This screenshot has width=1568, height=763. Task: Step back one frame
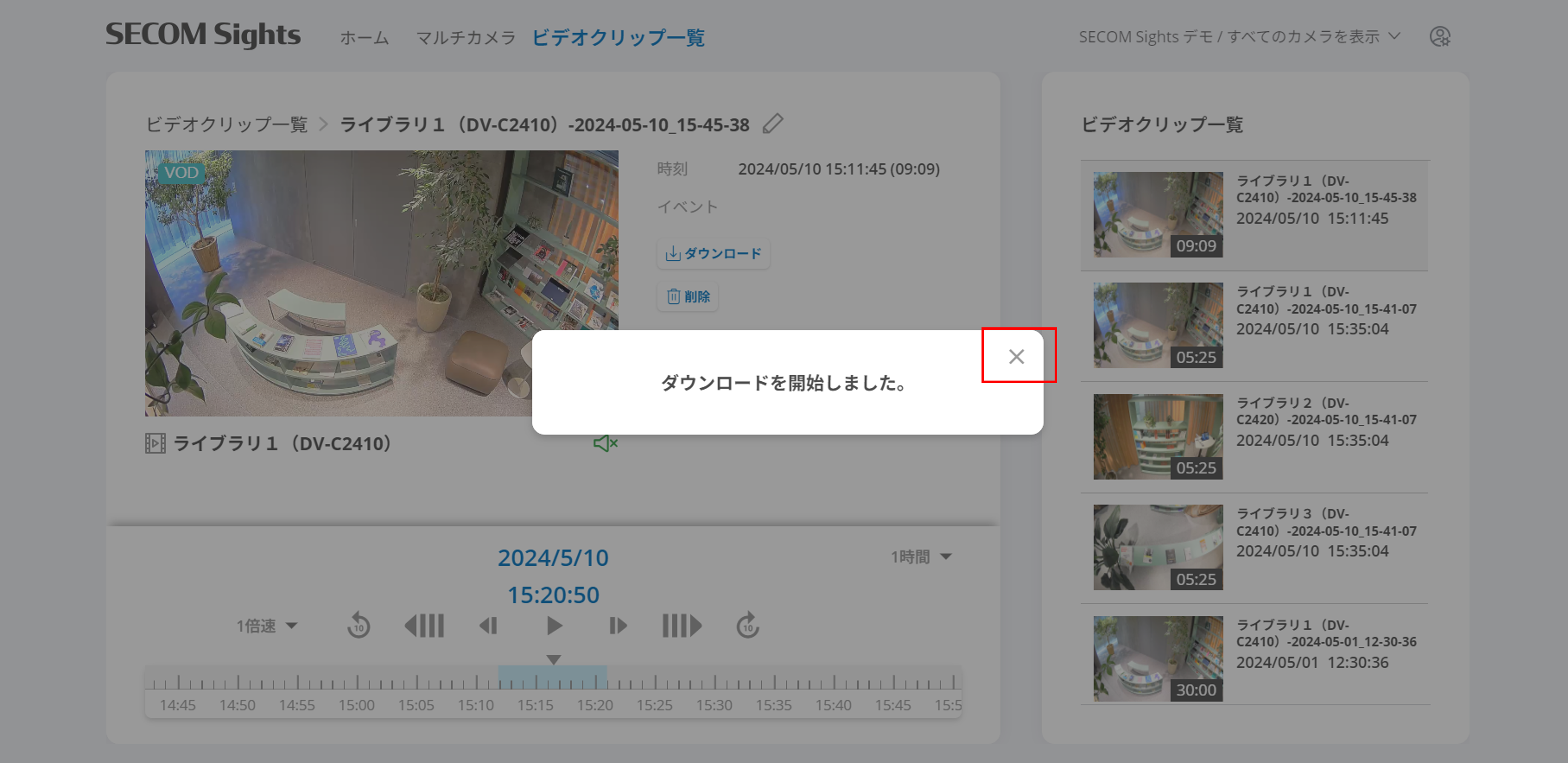click(x=488, y=625)
